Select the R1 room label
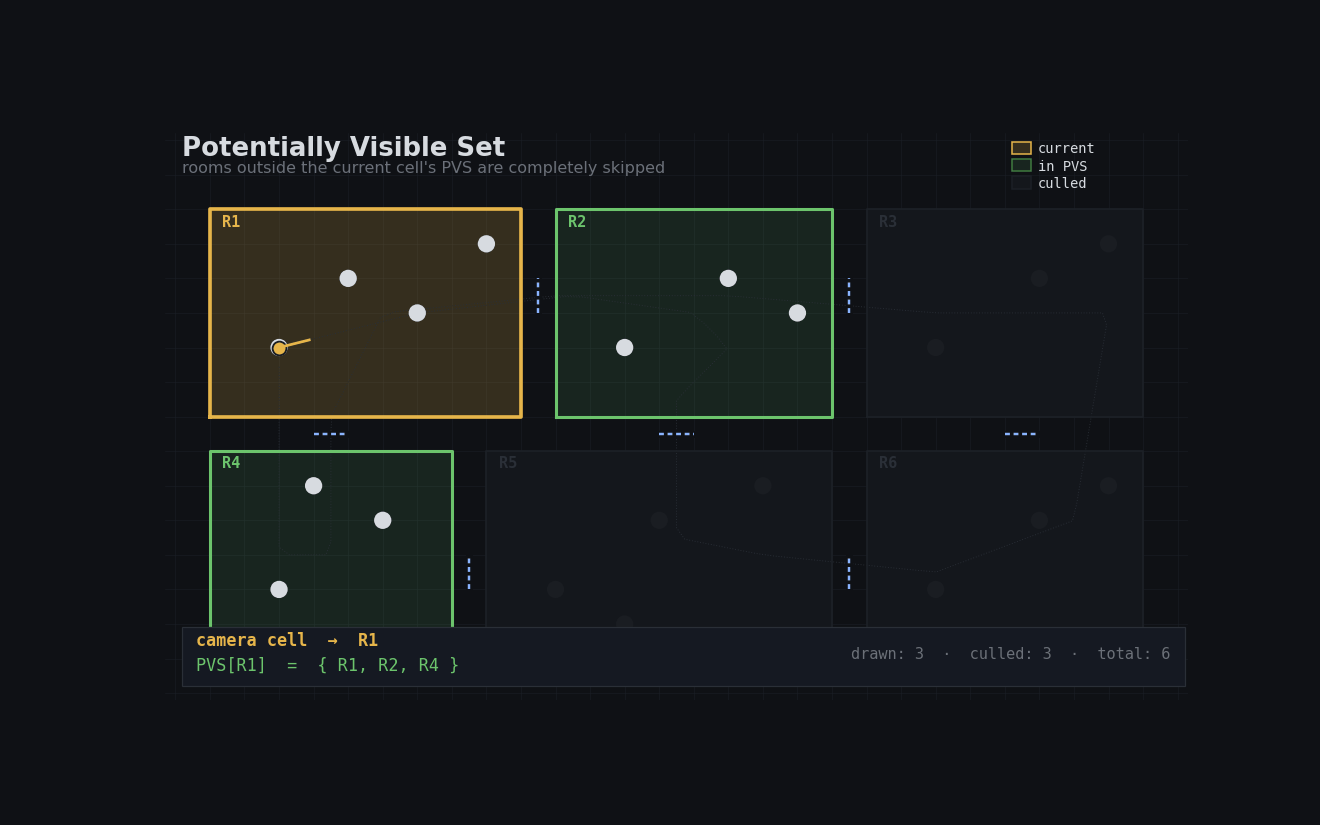Image resolution: width=1320 pixels, height=825 pixels. [231, 222]
